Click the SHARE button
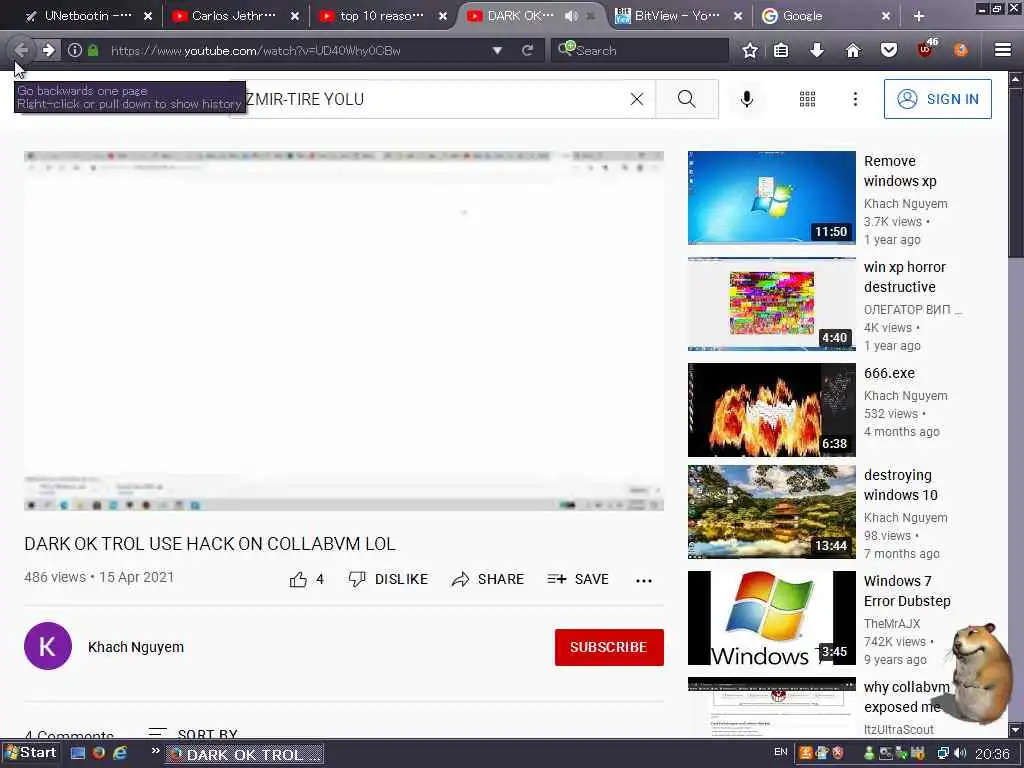Image resolution: width=1024 pixels, height=768 pixels. tap(488, 579)
